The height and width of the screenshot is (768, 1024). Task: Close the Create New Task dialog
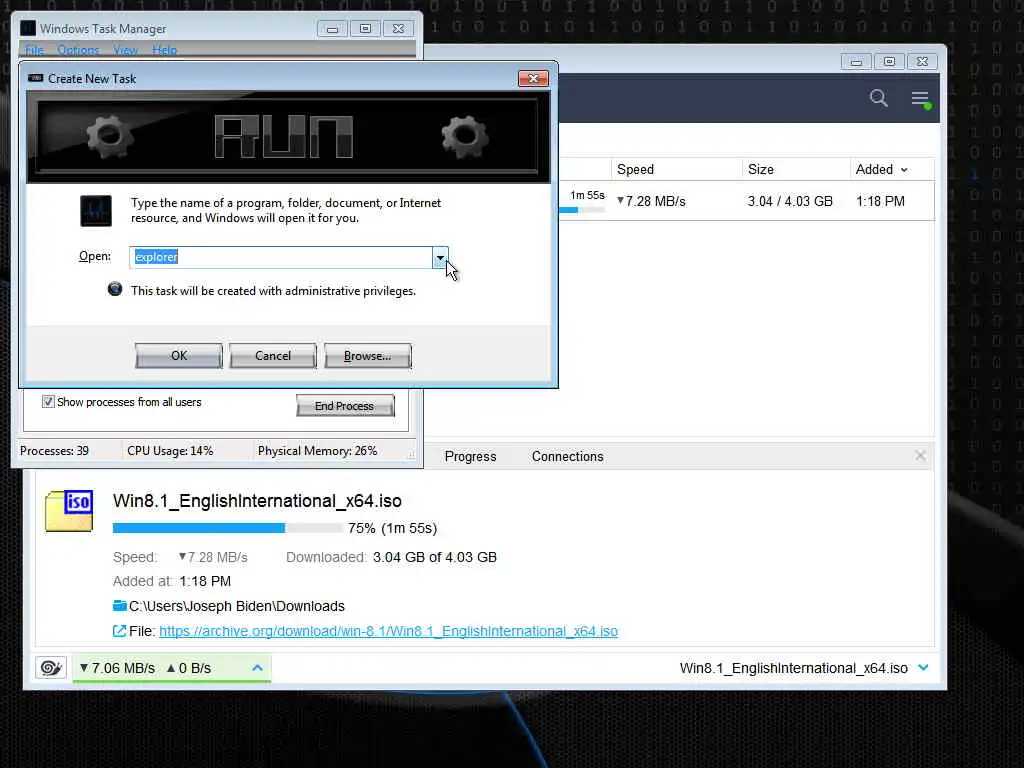[534, 78]
